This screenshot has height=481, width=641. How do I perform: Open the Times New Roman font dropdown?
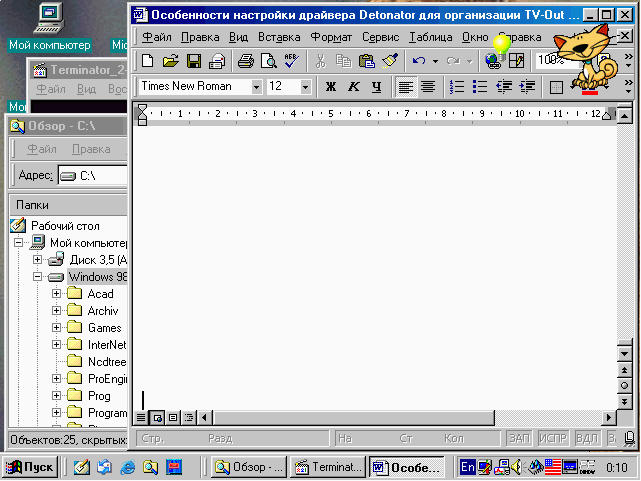(x=256, y=87)
